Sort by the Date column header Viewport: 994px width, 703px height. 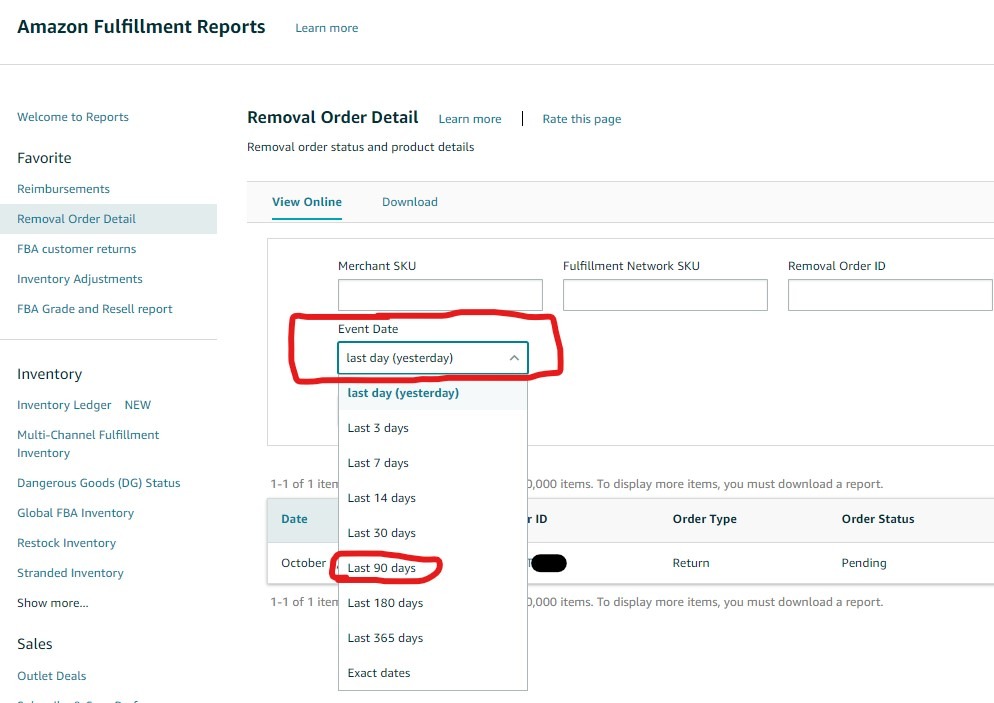294,519
